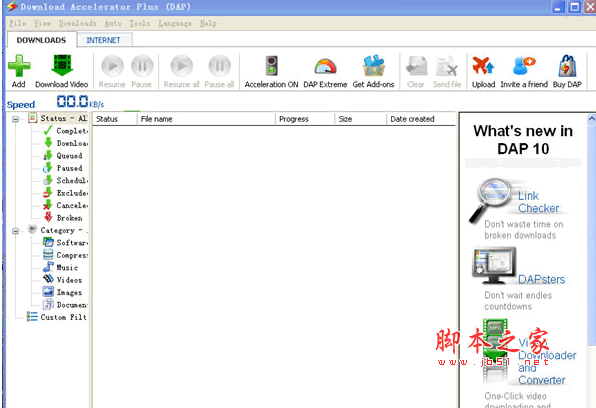Select the Documents category
The height and width of the screenshot is (408, 596).
pyautogui.click(x=66, y=305)
